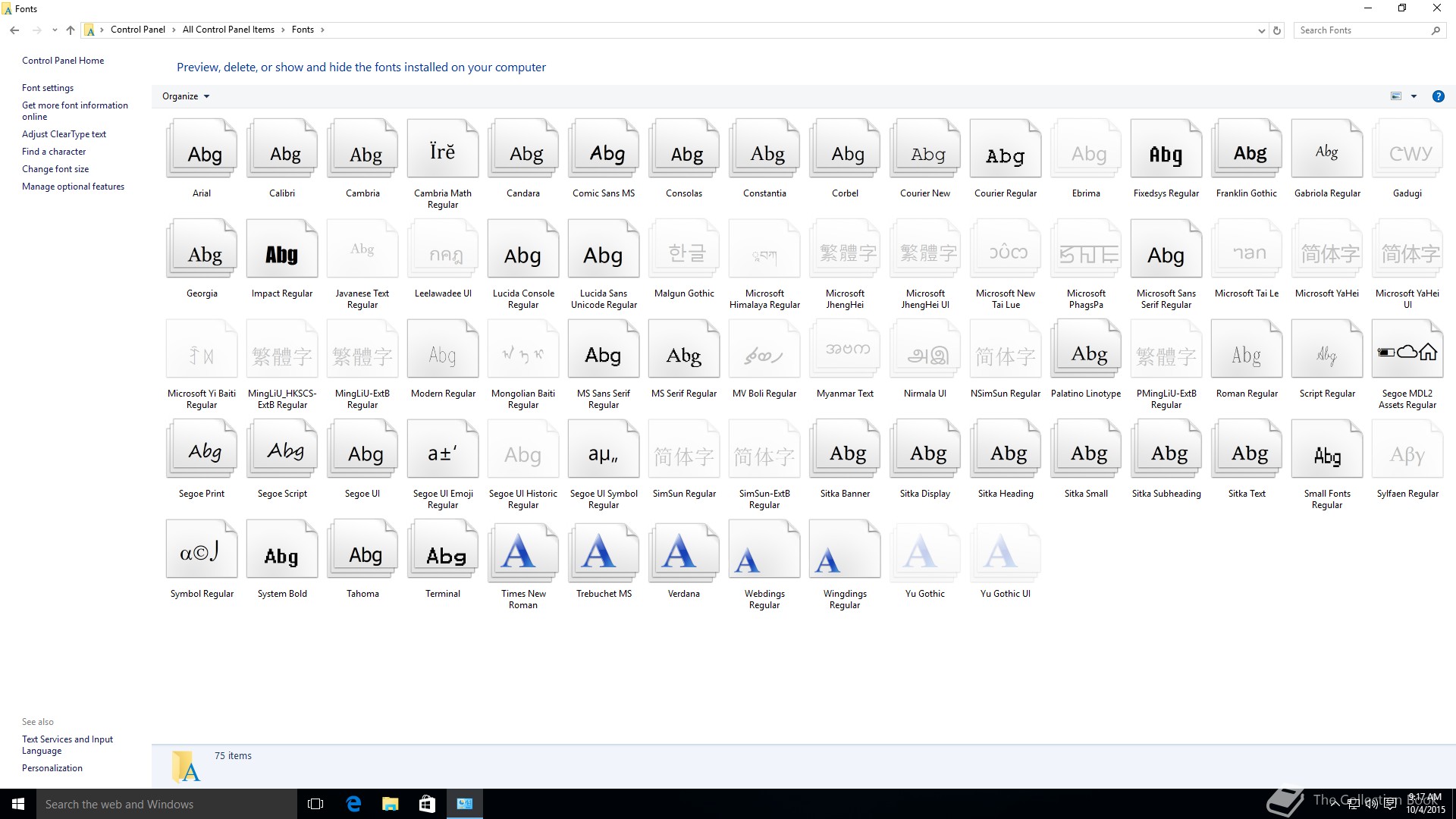Select the Sitka Banner font
Viewport: 1456px width, 819px height.
click(x=845, y=450)
